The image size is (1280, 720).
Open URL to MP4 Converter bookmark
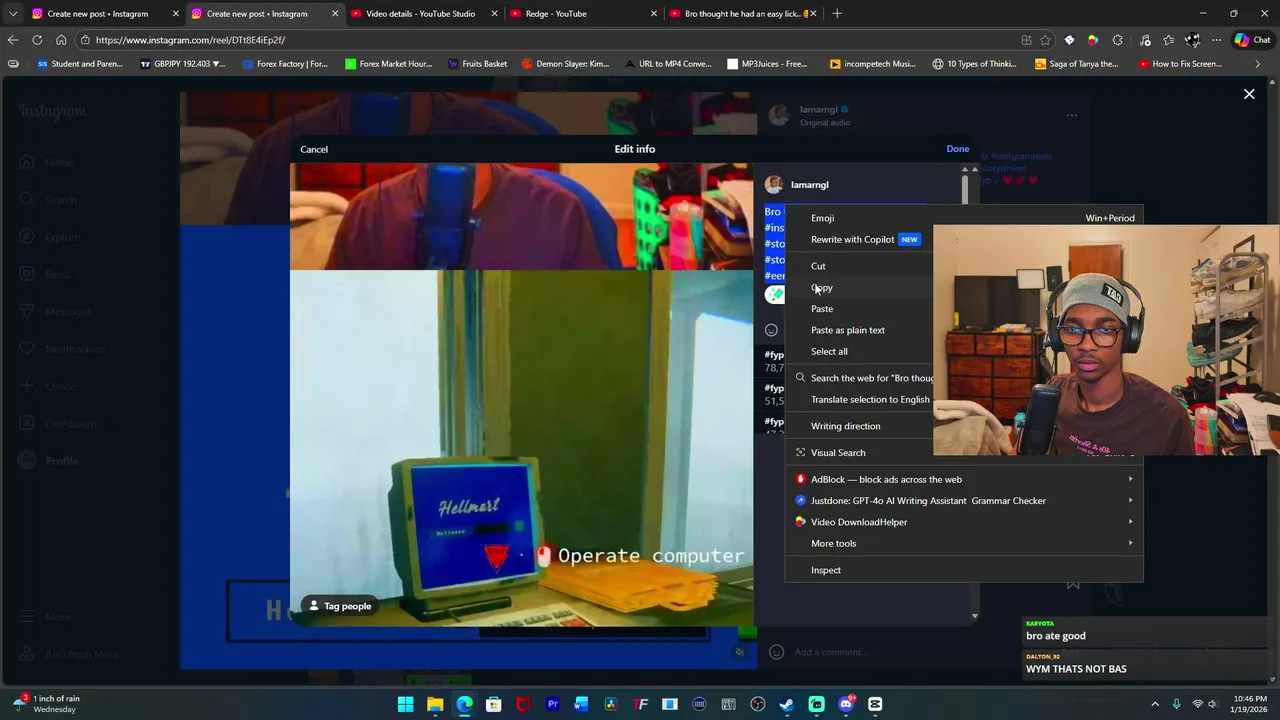coord(667,64)
